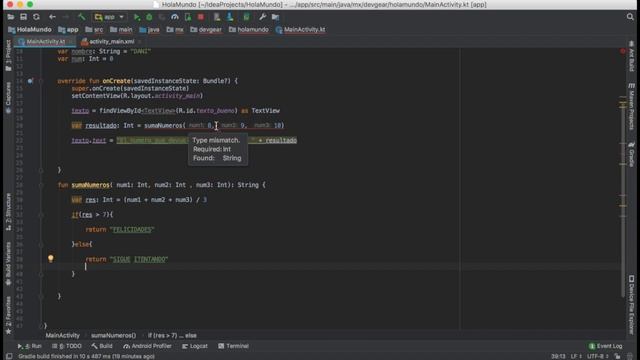This screenshot has height=360, width=640.
Task: Launch the profiler gauge icon
Action: (175, 17)
